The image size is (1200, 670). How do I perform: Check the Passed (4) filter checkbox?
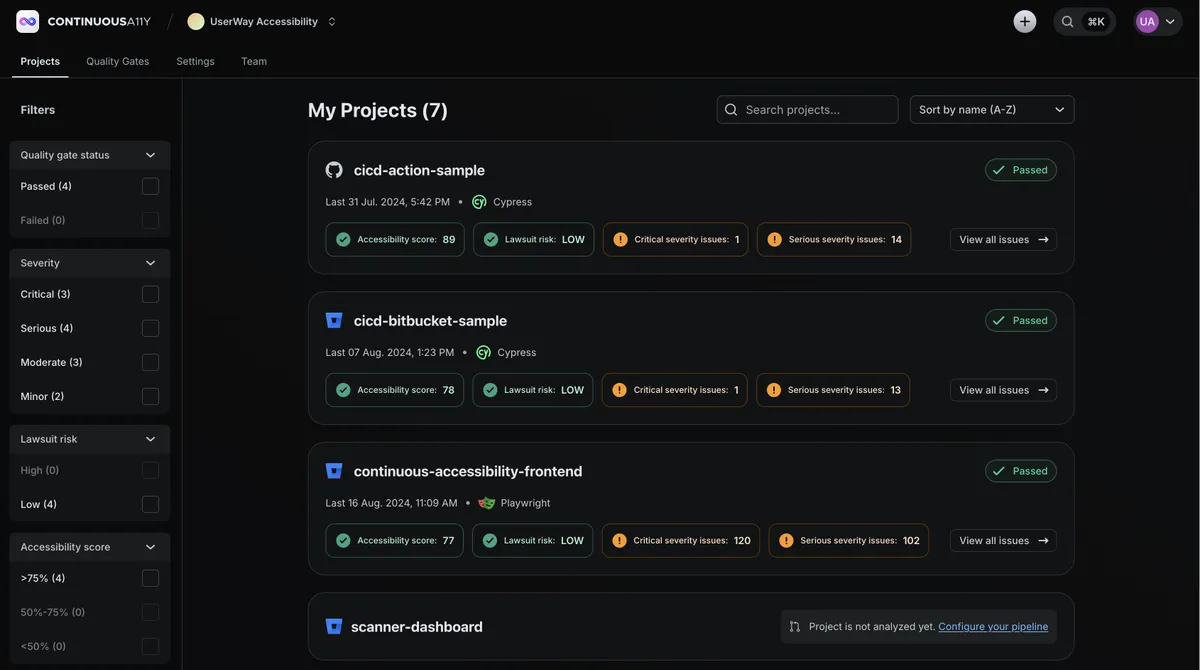[150, 186]
